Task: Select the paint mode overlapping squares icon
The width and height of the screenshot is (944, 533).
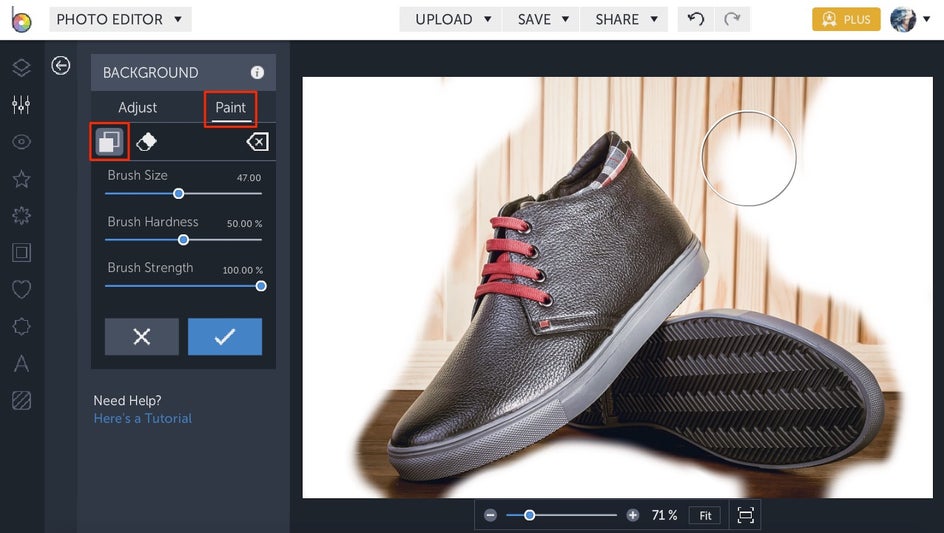Action: click(x=109, y=142)
